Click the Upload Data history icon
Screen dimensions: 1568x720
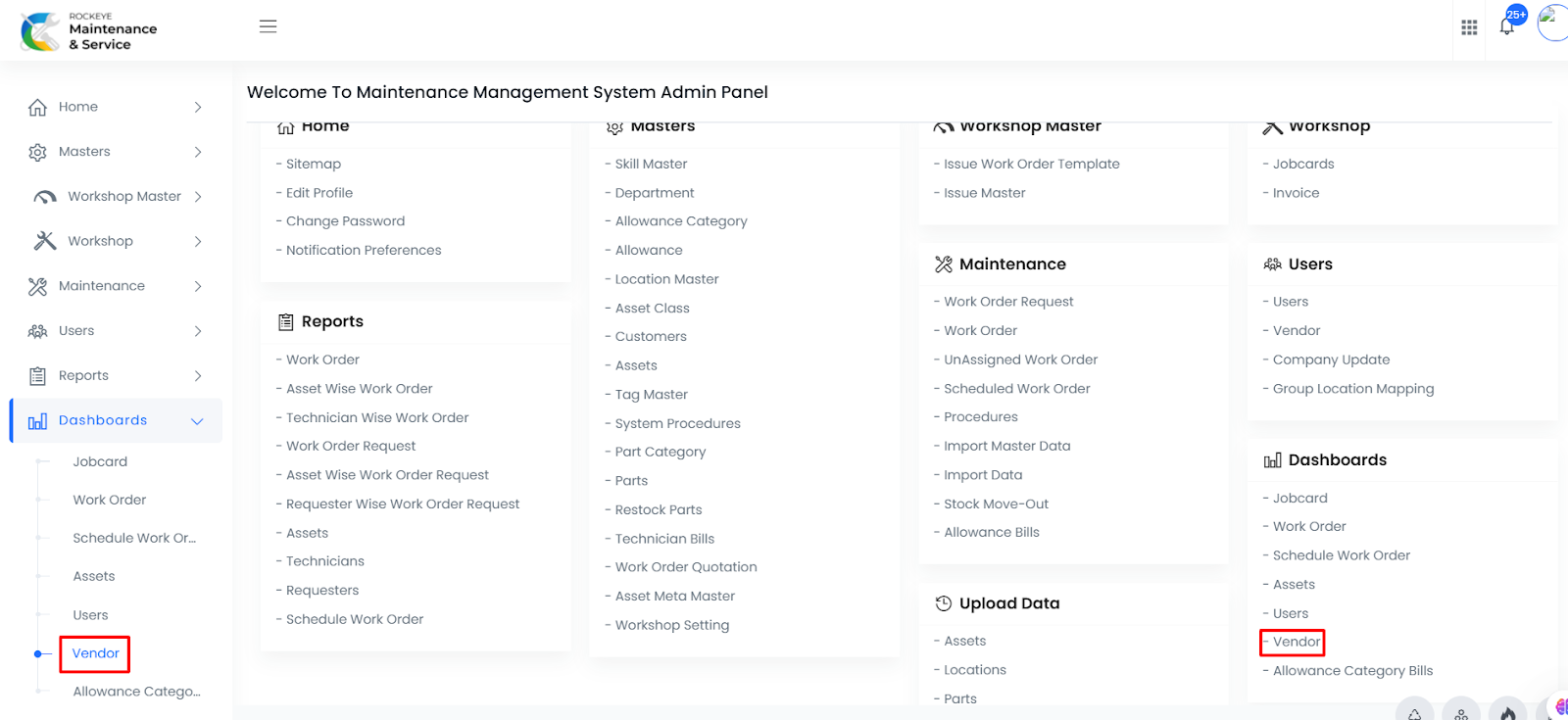[x=944, y=603]
